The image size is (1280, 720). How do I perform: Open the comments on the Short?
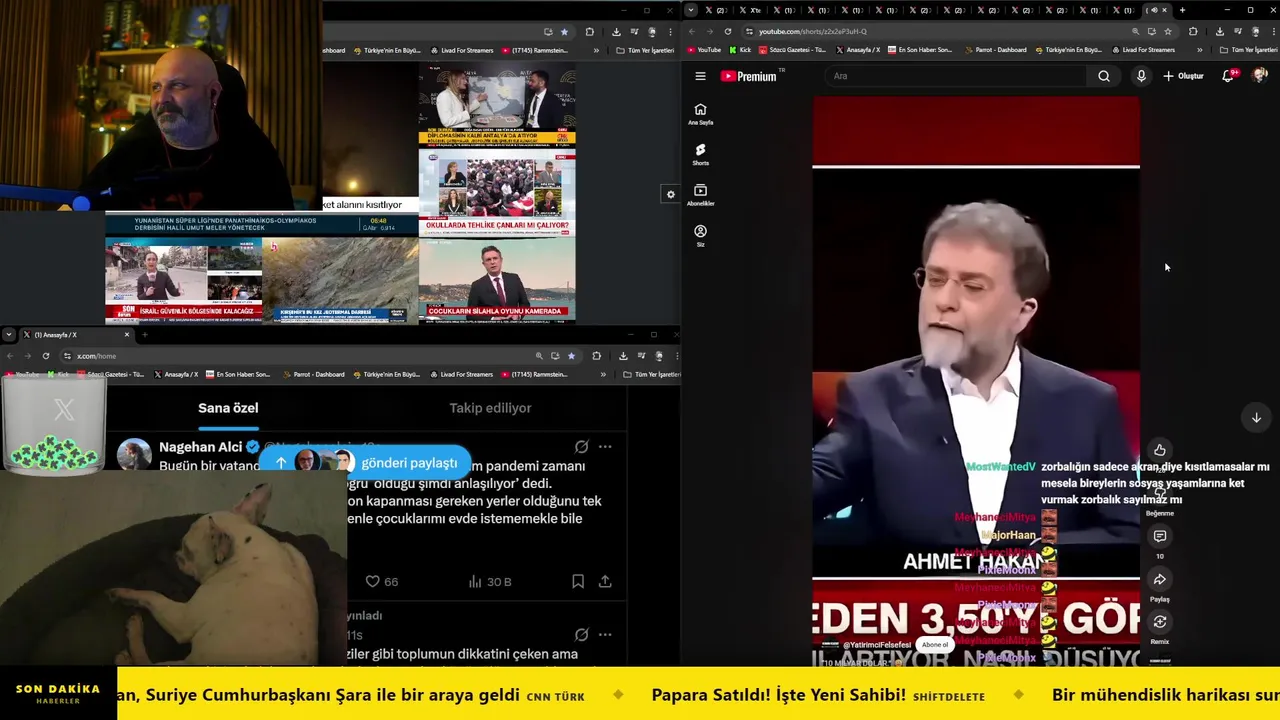(1160, 537)
